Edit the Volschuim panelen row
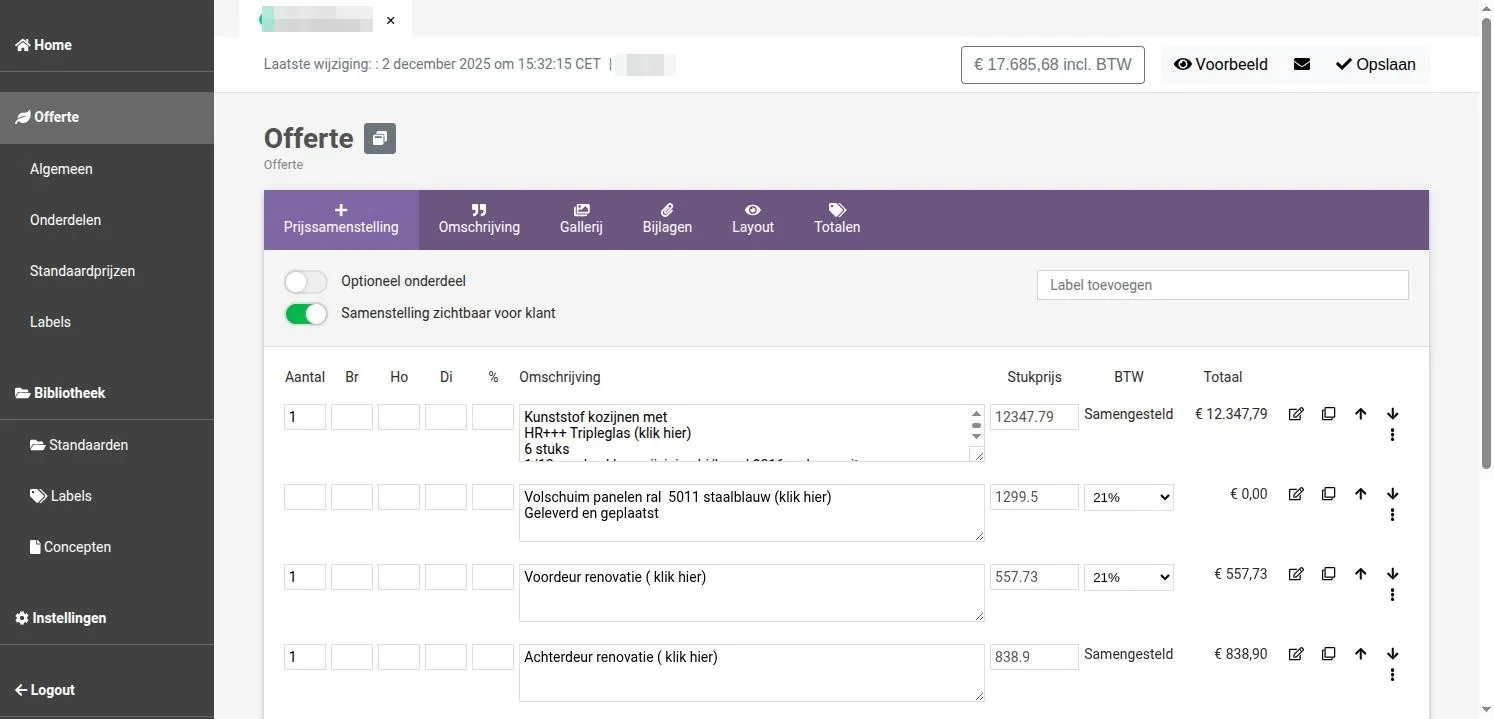 (1296, 494)
